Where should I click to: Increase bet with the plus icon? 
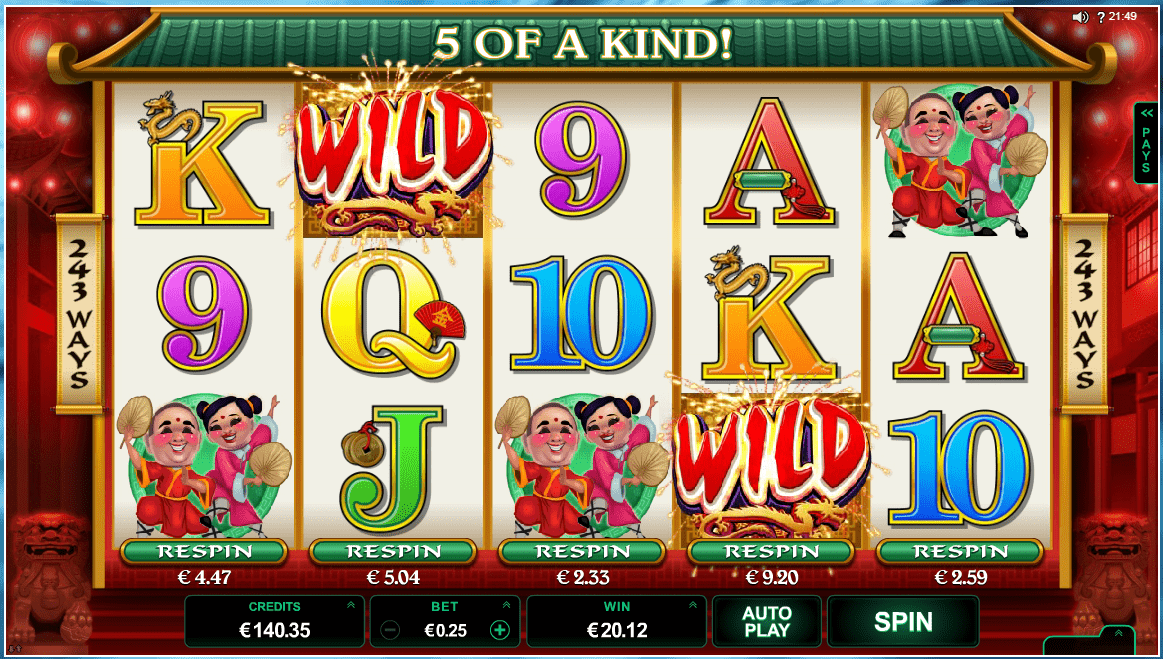coord(500,630)
